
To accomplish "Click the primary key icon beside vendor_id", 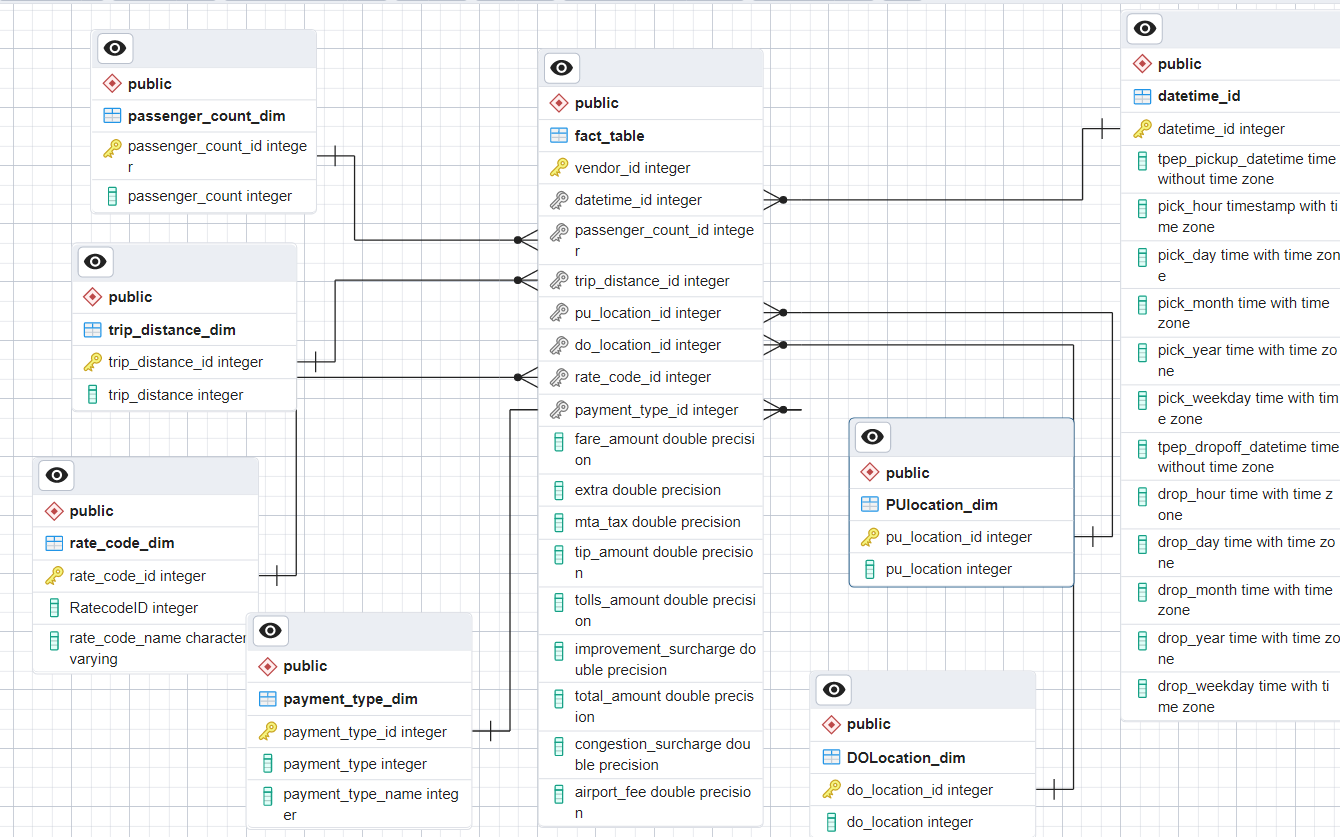I will pos(558,167).
